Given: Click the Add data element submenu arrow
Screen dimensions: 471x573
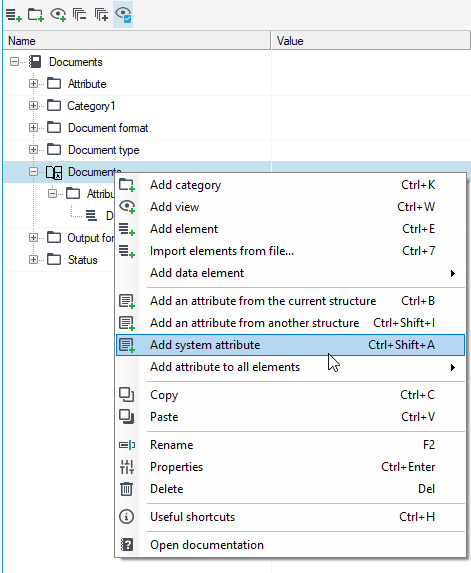Looking at the screenshot, I should point(453,273).
